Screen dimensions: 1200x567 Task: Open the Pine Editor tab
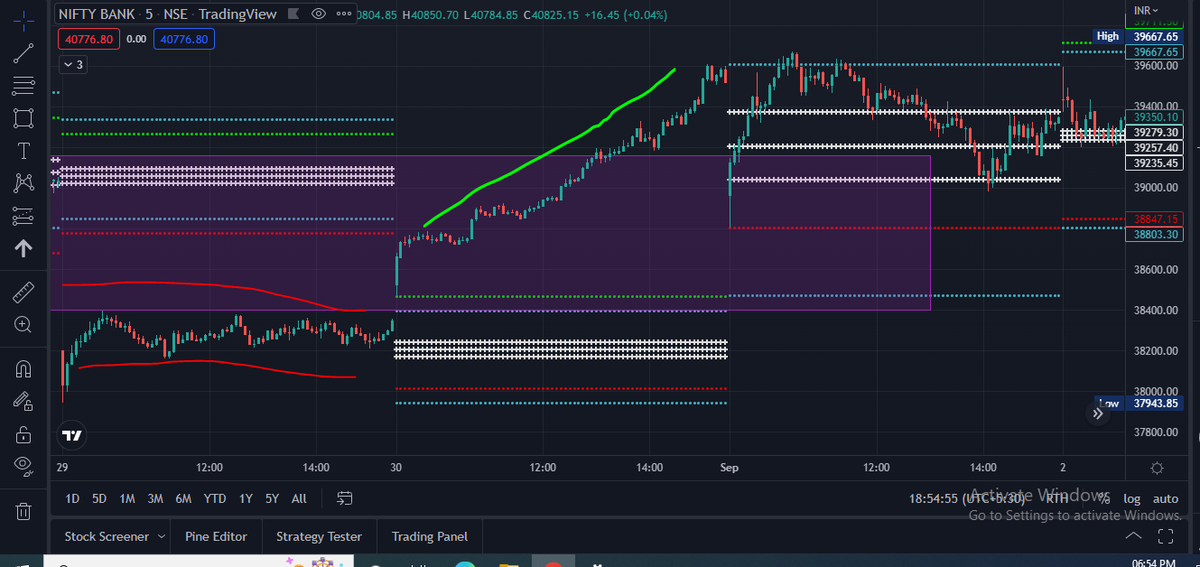(216, 536)
